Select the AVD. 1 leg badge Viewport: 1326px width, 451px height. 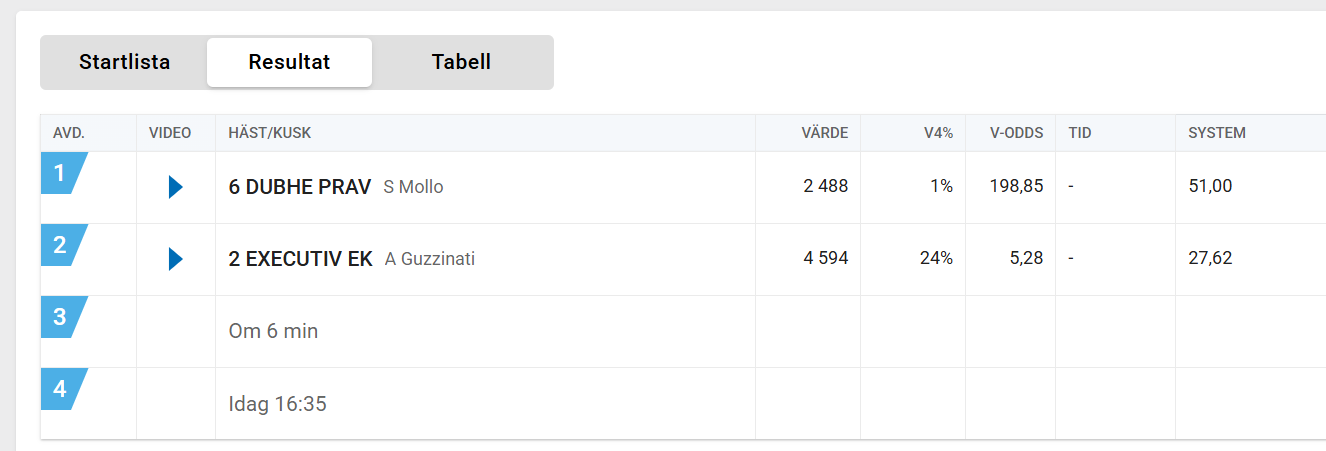coord(62,173)
